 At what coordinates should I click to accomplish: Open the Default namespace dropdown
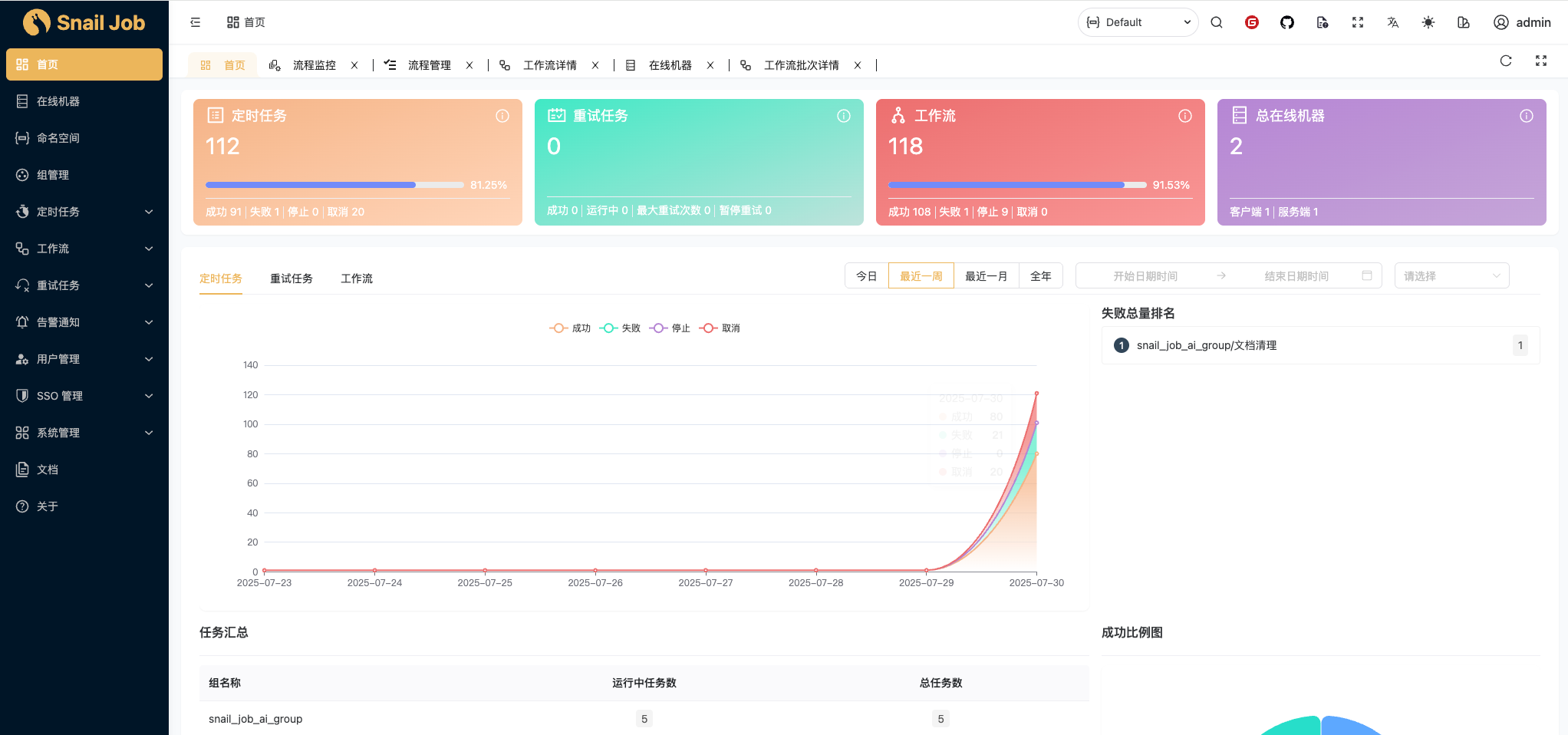1138,22
